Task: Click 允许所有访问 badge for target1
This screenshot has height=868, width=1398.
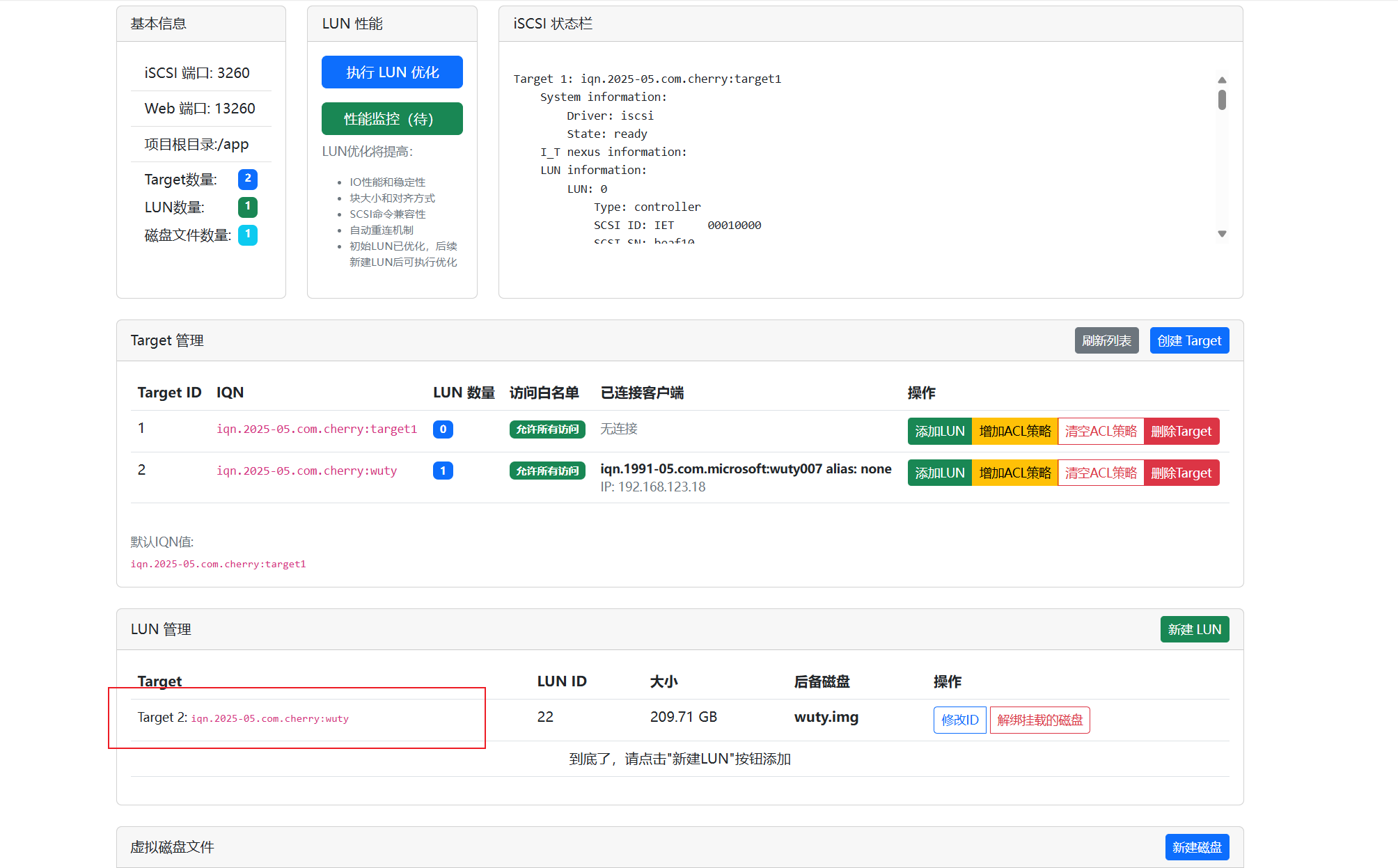Action: click(x=547, y=429)
